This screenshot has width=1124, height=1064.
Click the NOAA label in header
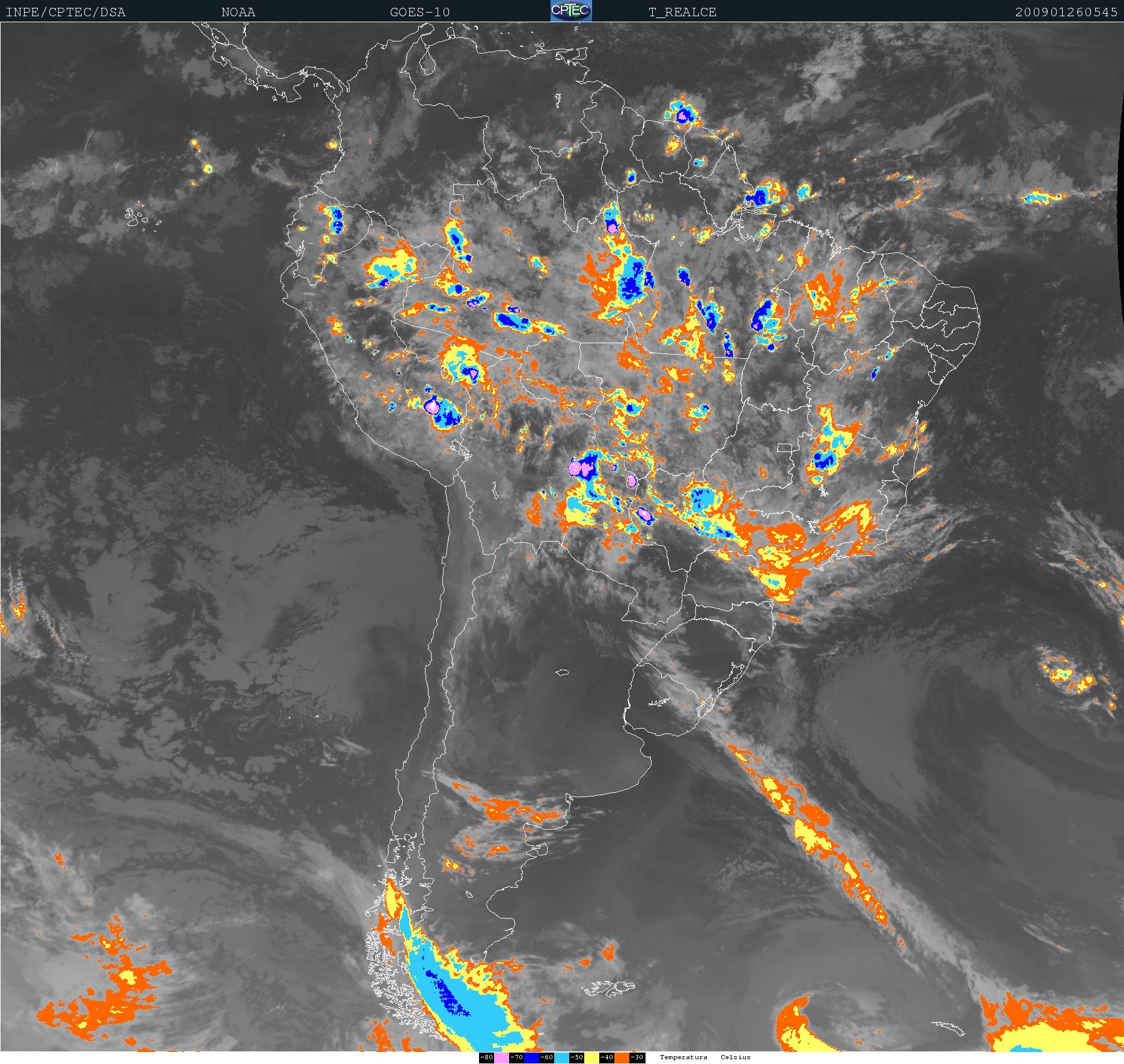pyautogui.click(x=238, y=12)
